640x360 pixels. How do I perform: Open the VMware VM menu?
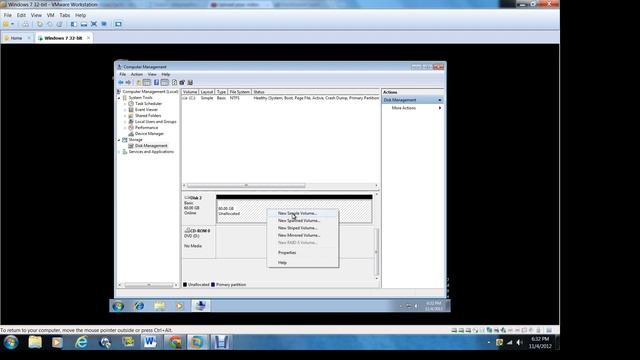(51, 15)
